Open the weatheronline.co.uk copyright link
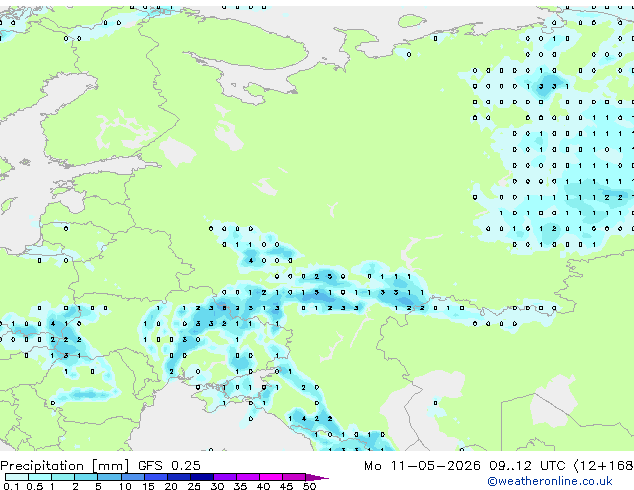Screen dimensions: 634x490 [x=550, y=481]
